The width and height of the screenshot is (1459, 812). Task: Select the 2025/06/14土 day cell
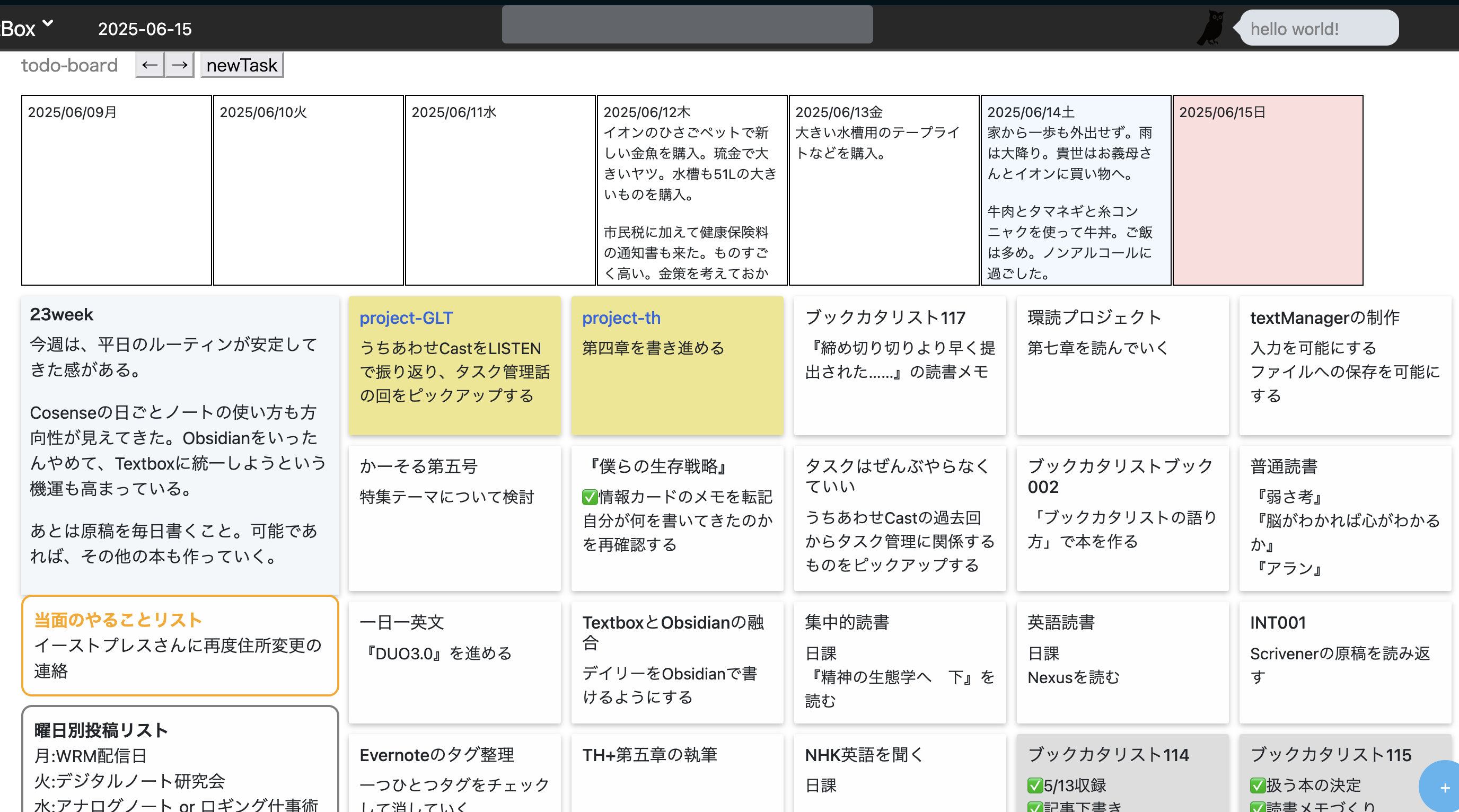coord(1076,190)
